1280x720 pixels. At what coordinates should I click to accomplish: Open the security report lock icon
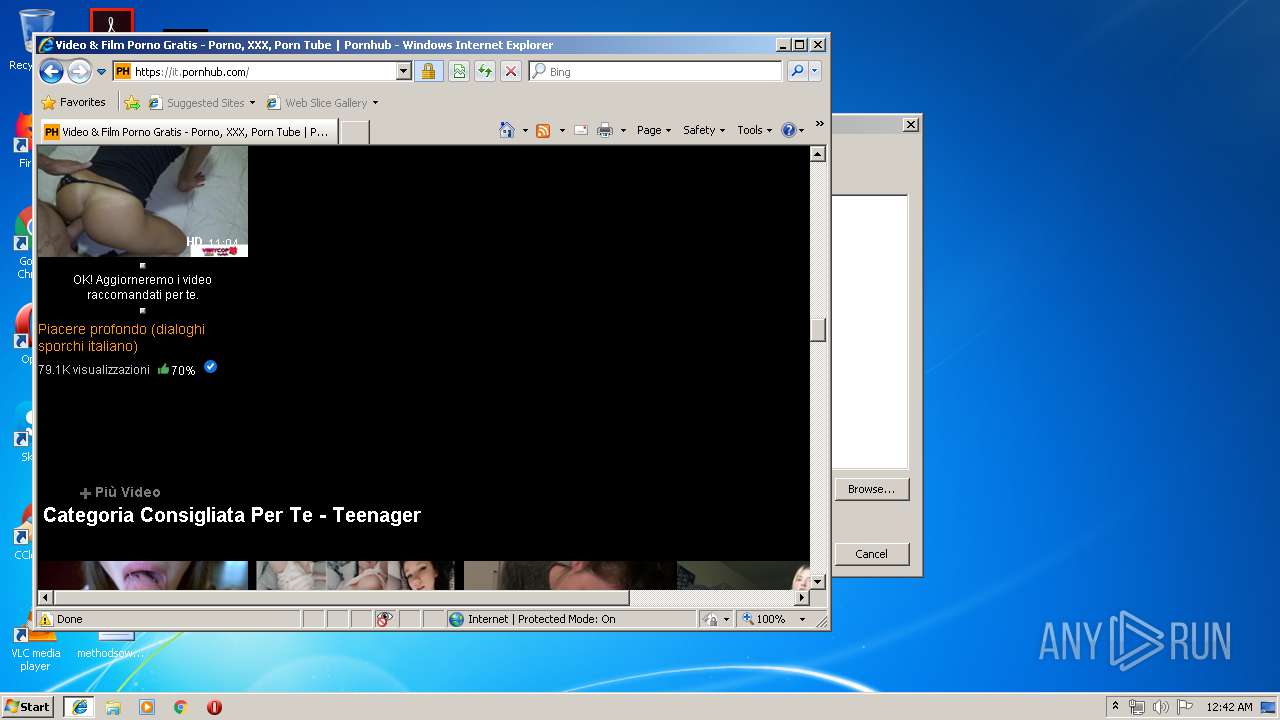(x=428, y=72)
